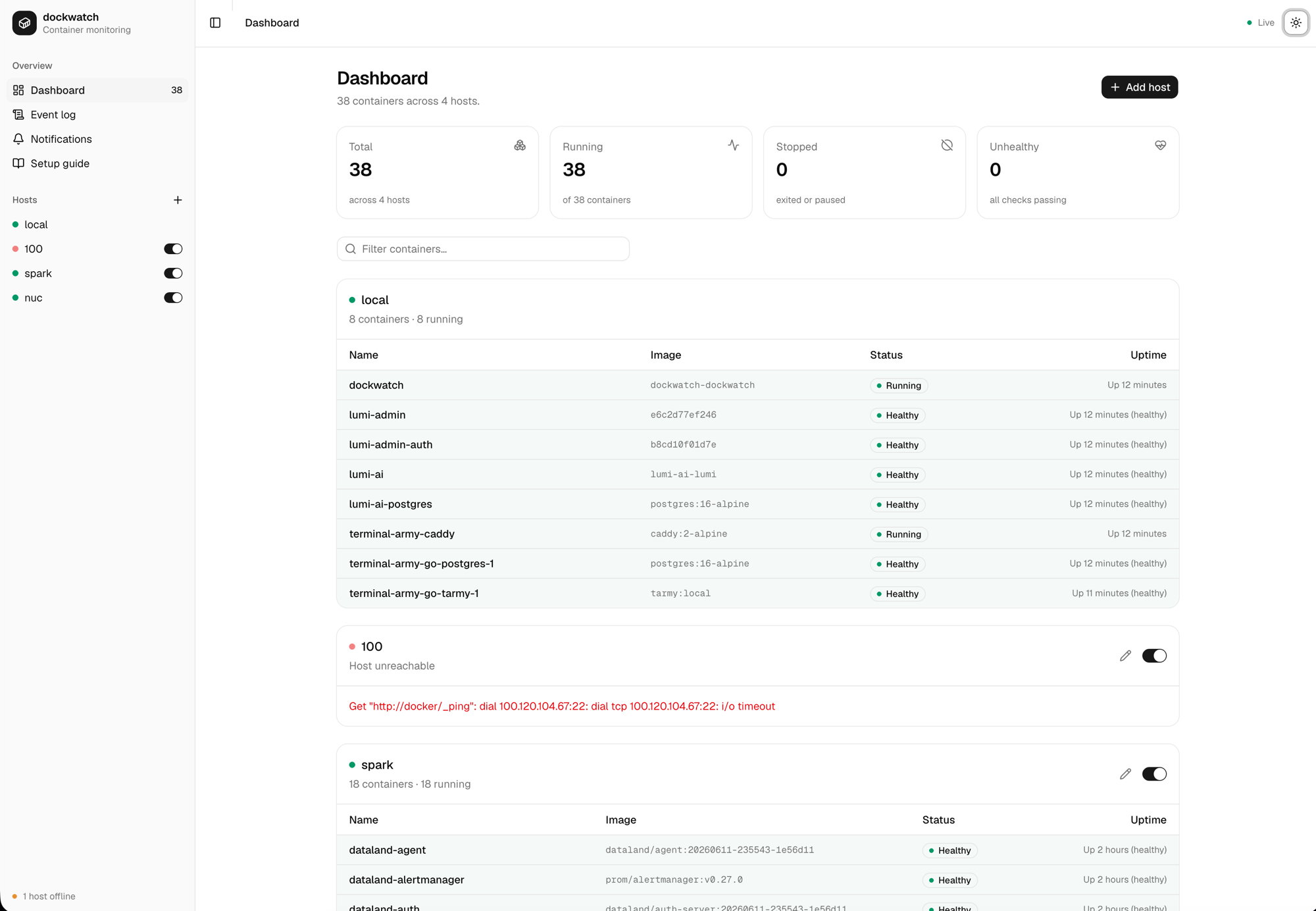Click the tarmy:local image text
This screenshot has width=1316, height=911.
point(680,593)
